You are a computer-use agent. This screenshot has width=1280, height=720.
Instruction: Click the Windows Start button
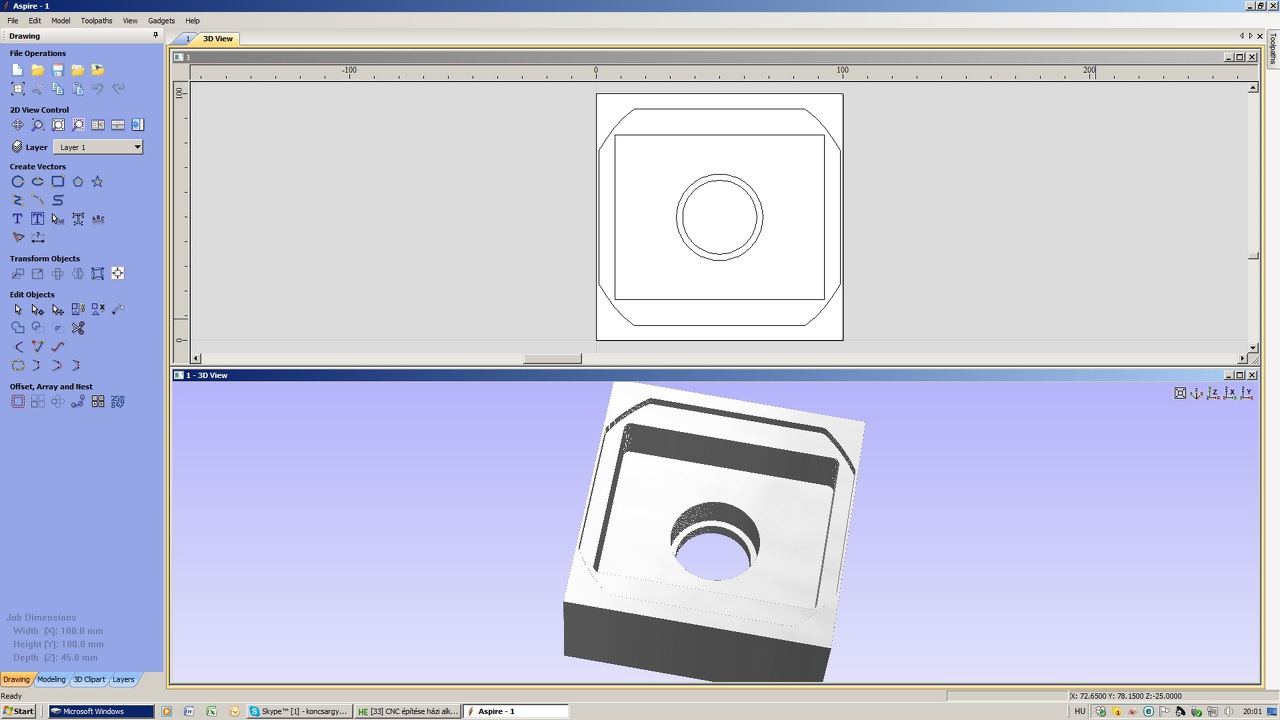point(18,711)
